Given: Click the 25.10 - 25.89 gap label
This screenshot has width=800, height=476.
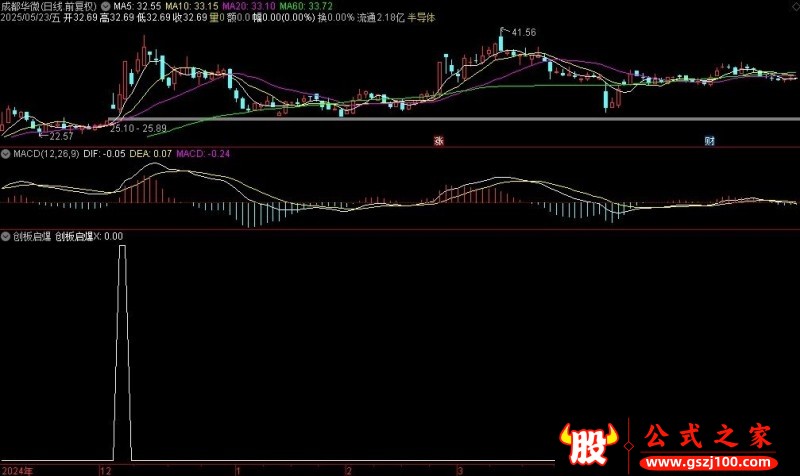Looking at the screenshot, I should click(138, 128).
